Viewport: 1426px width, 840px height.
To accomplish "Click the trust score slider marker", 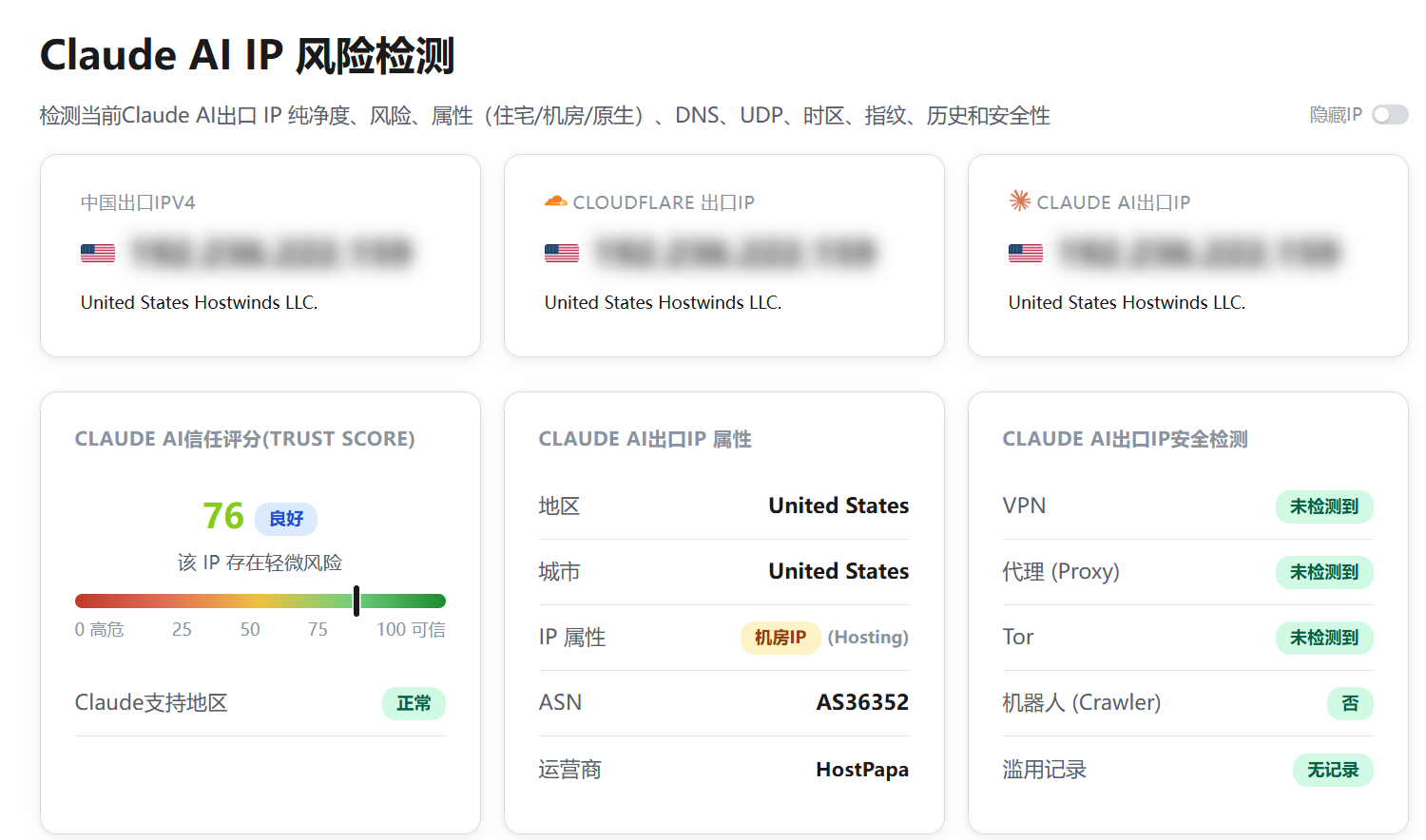I will point(356,601).
